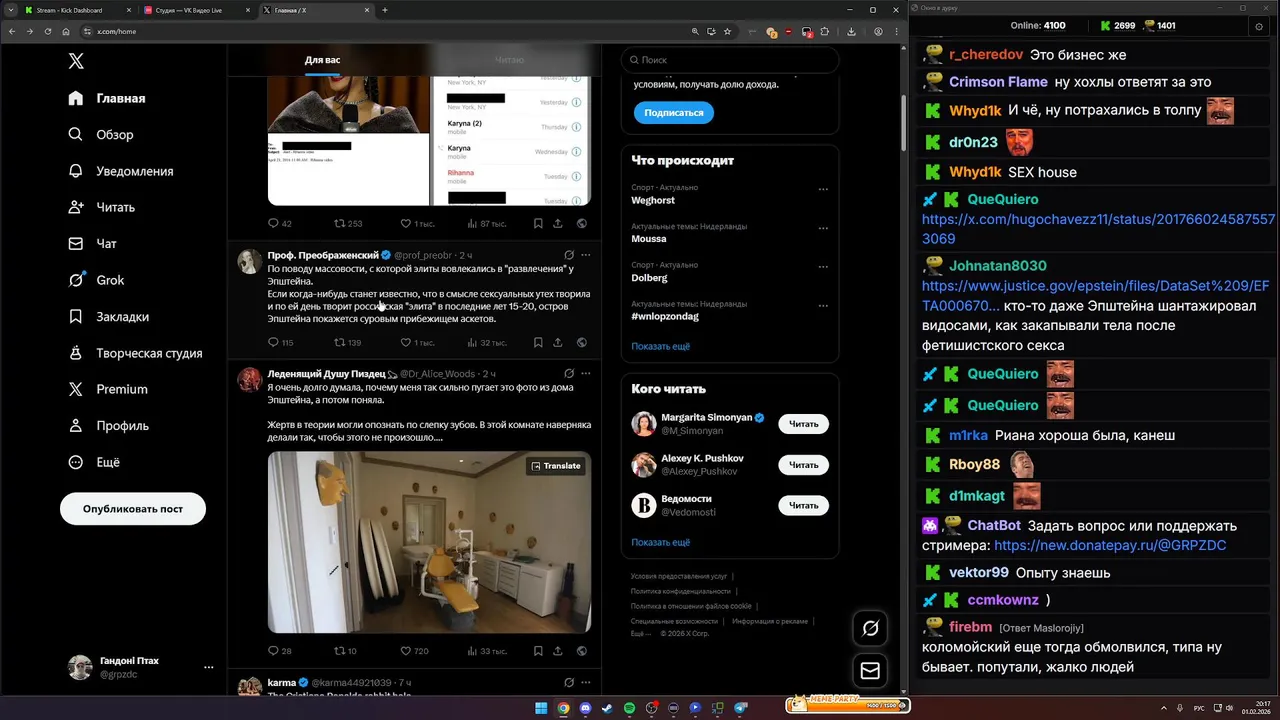Repost the Проф. Преображенский post
1280x720 pixels.
(339, 343)
